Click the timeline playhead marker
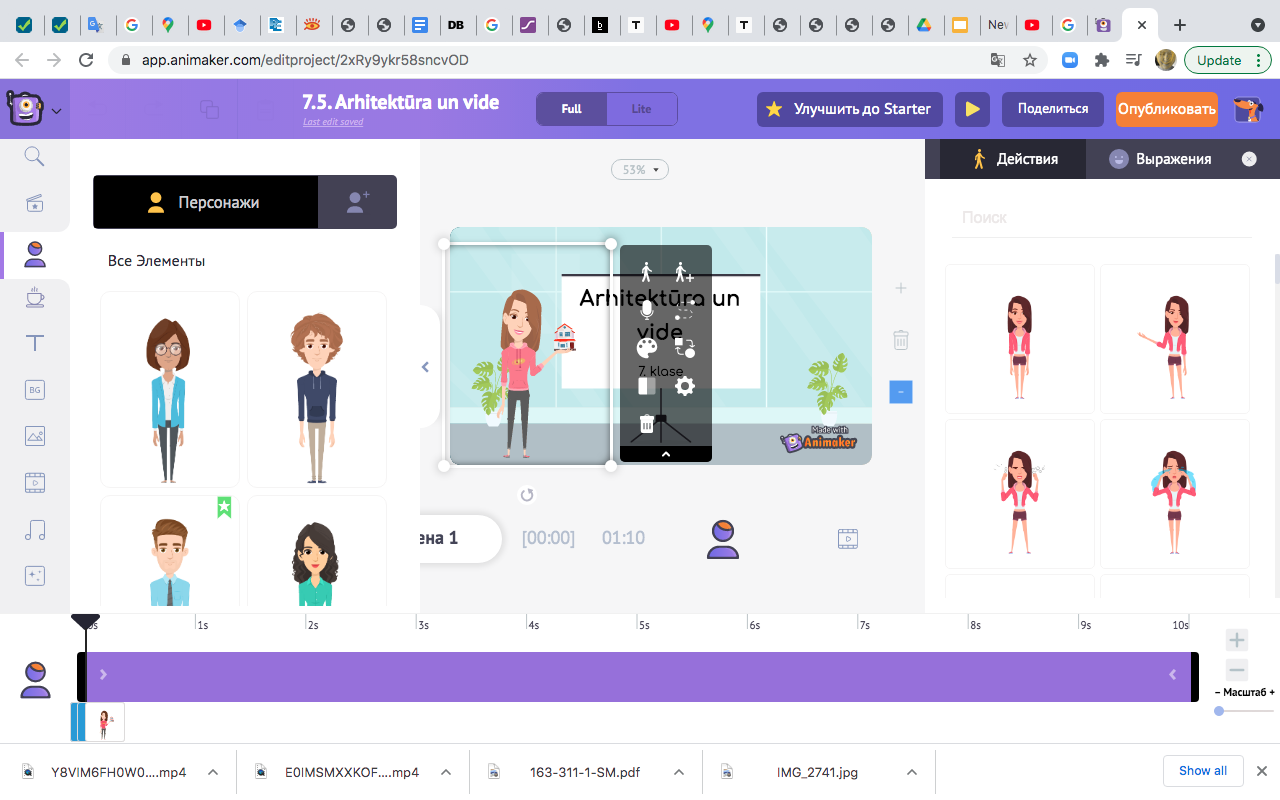Screen dimensions: 1280x800 (85, 622)
